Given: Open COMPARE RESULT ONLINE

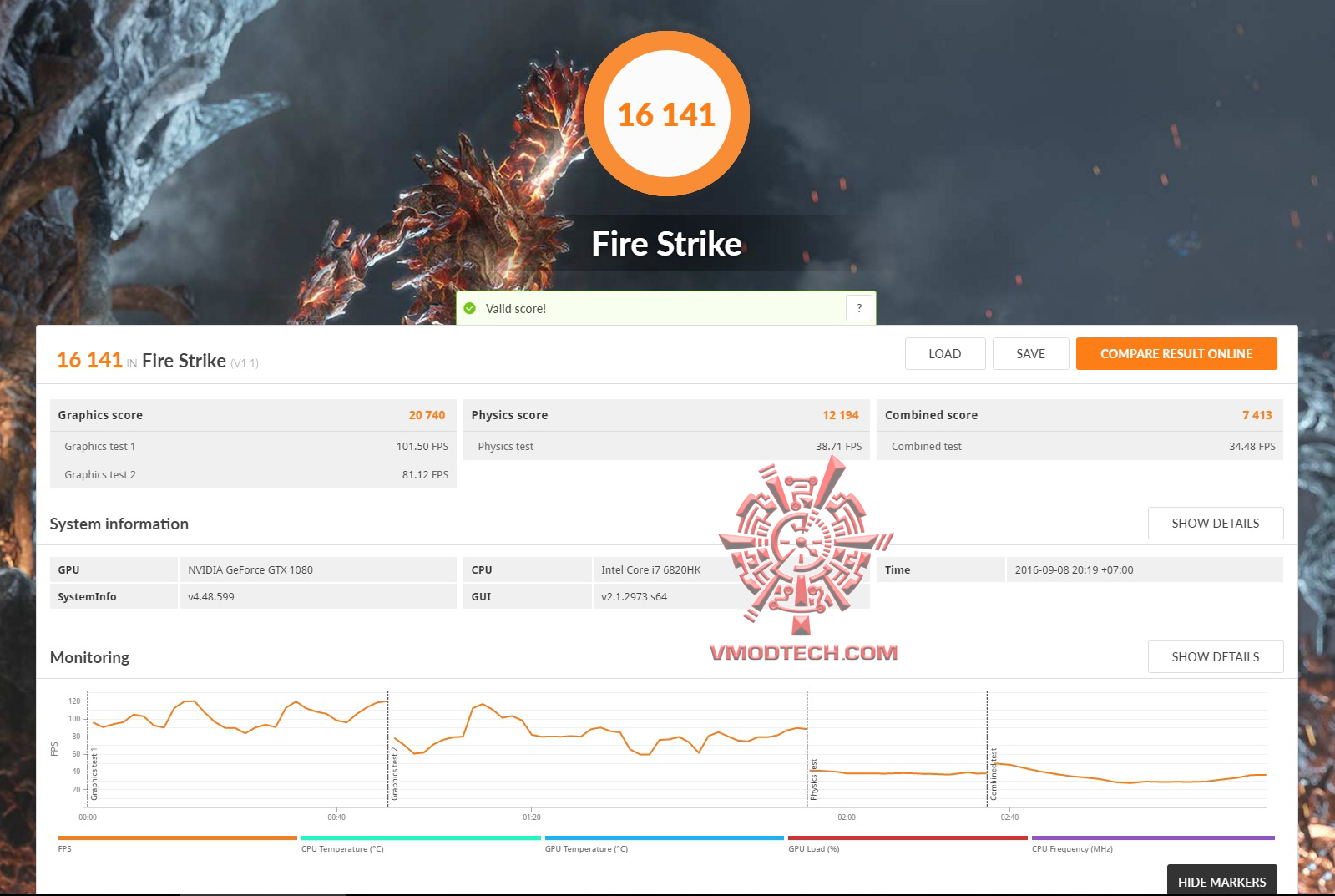Looking at the screenshot, I should [x=1176, y=353].
